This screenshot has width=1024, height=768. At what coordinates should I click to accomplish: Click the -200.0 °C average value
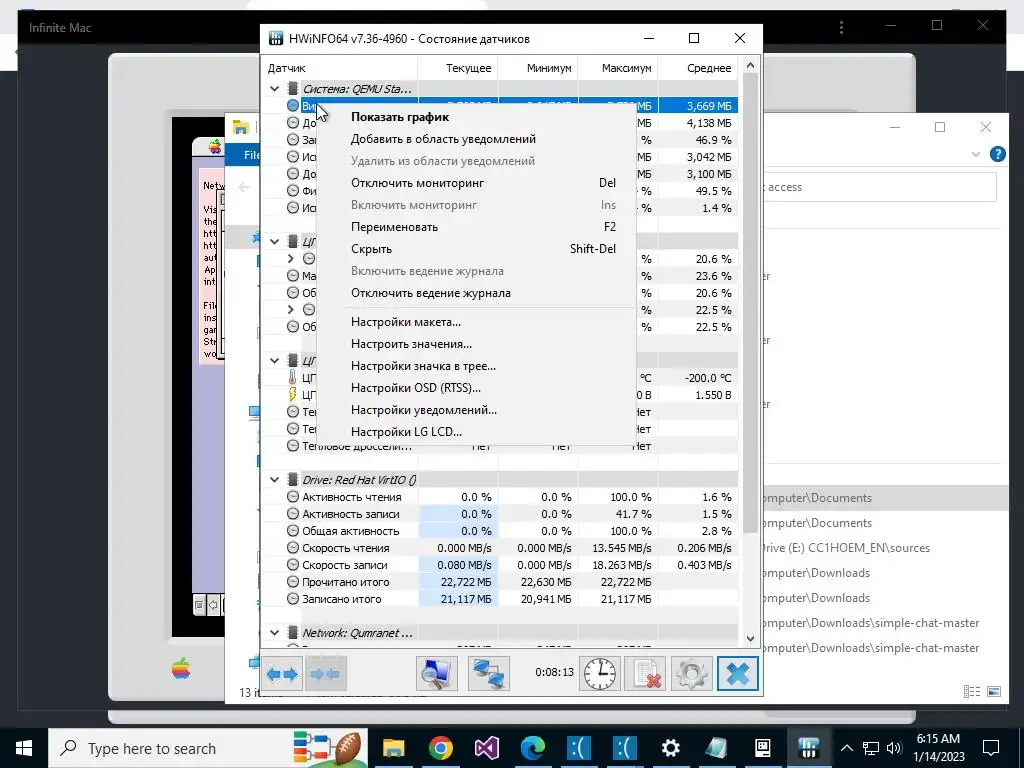click(x=708, y=378)
